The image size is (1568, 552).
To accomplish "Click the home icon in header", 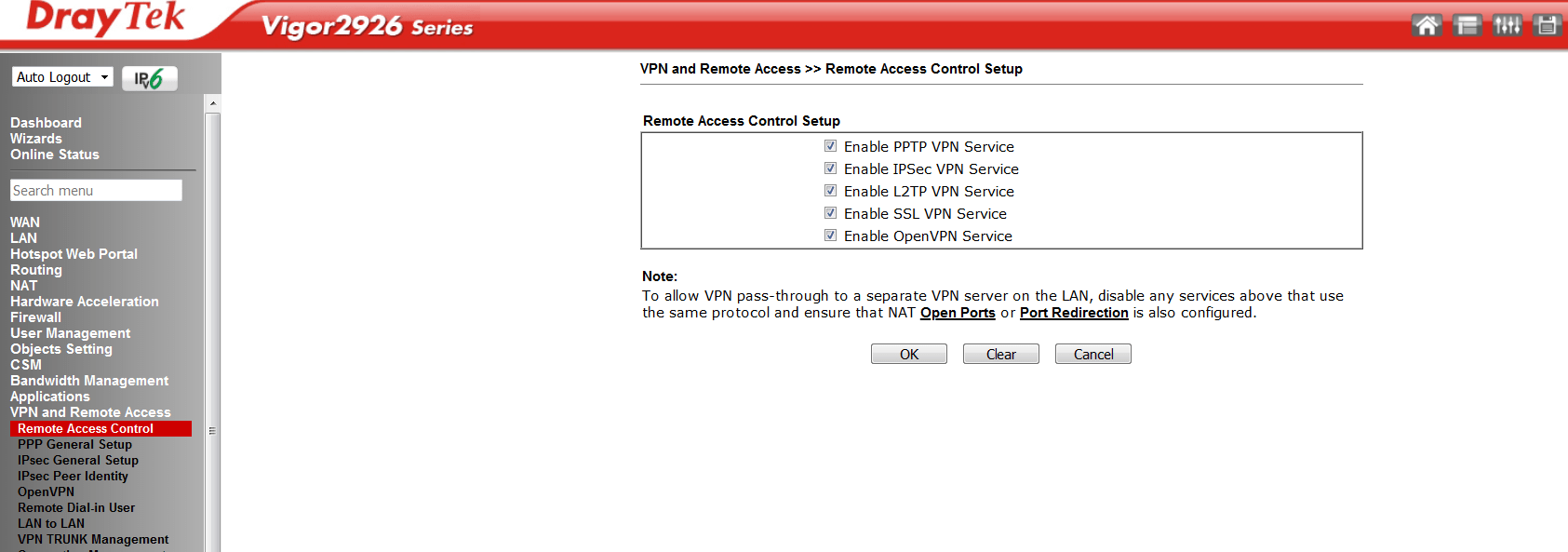I will click(x=1427, y=25).
